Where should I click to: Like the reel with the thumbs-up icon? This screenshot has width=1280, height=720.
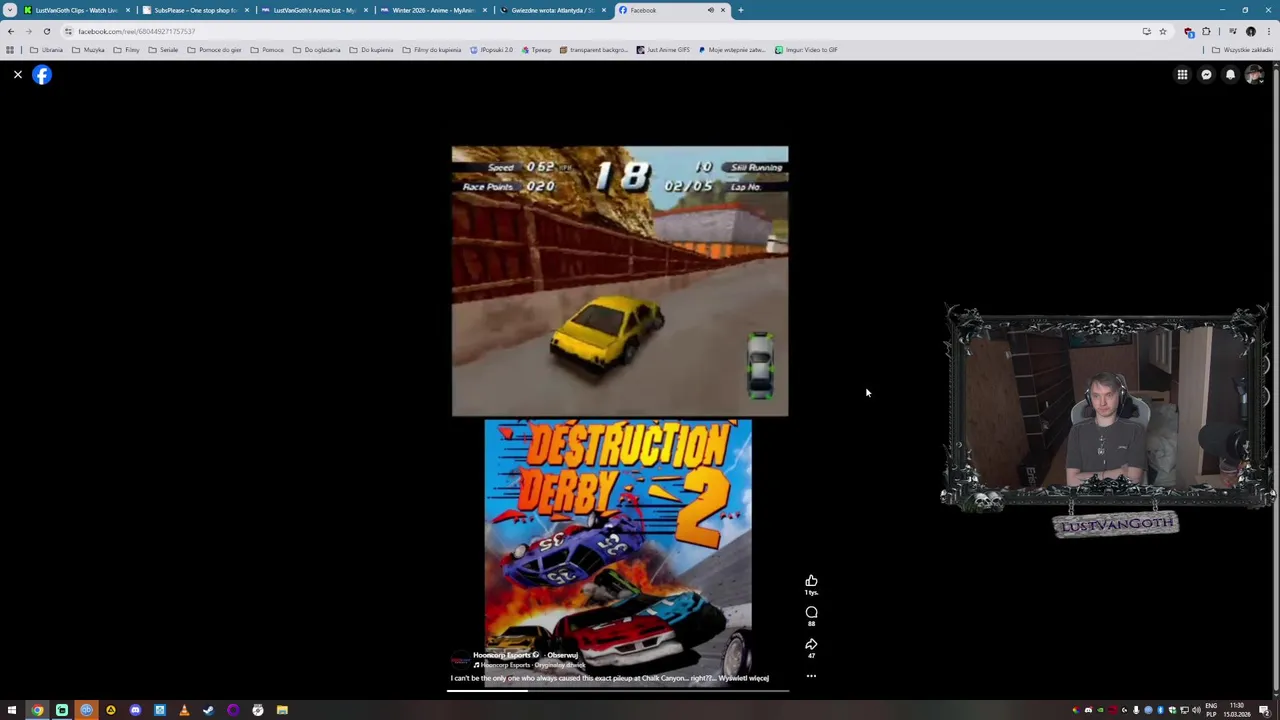[811, 580]
